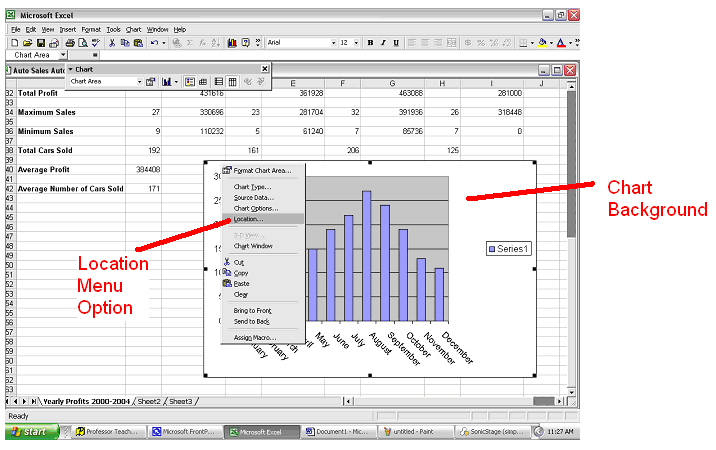Click the Undo icon in the toolbar

click(154, 43)
